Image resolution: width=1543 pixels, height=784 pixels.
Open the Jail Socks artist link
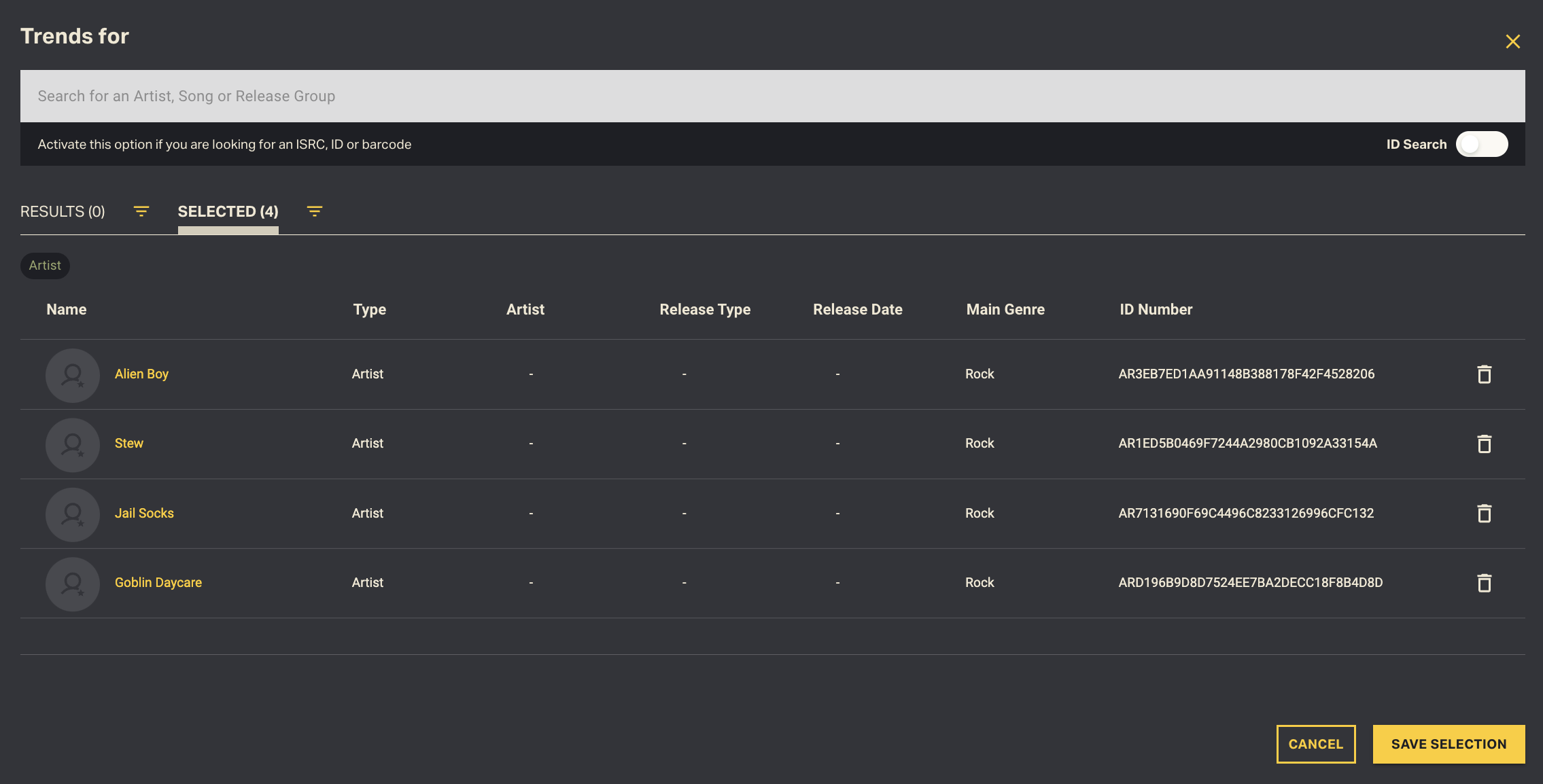pos(144,514)
